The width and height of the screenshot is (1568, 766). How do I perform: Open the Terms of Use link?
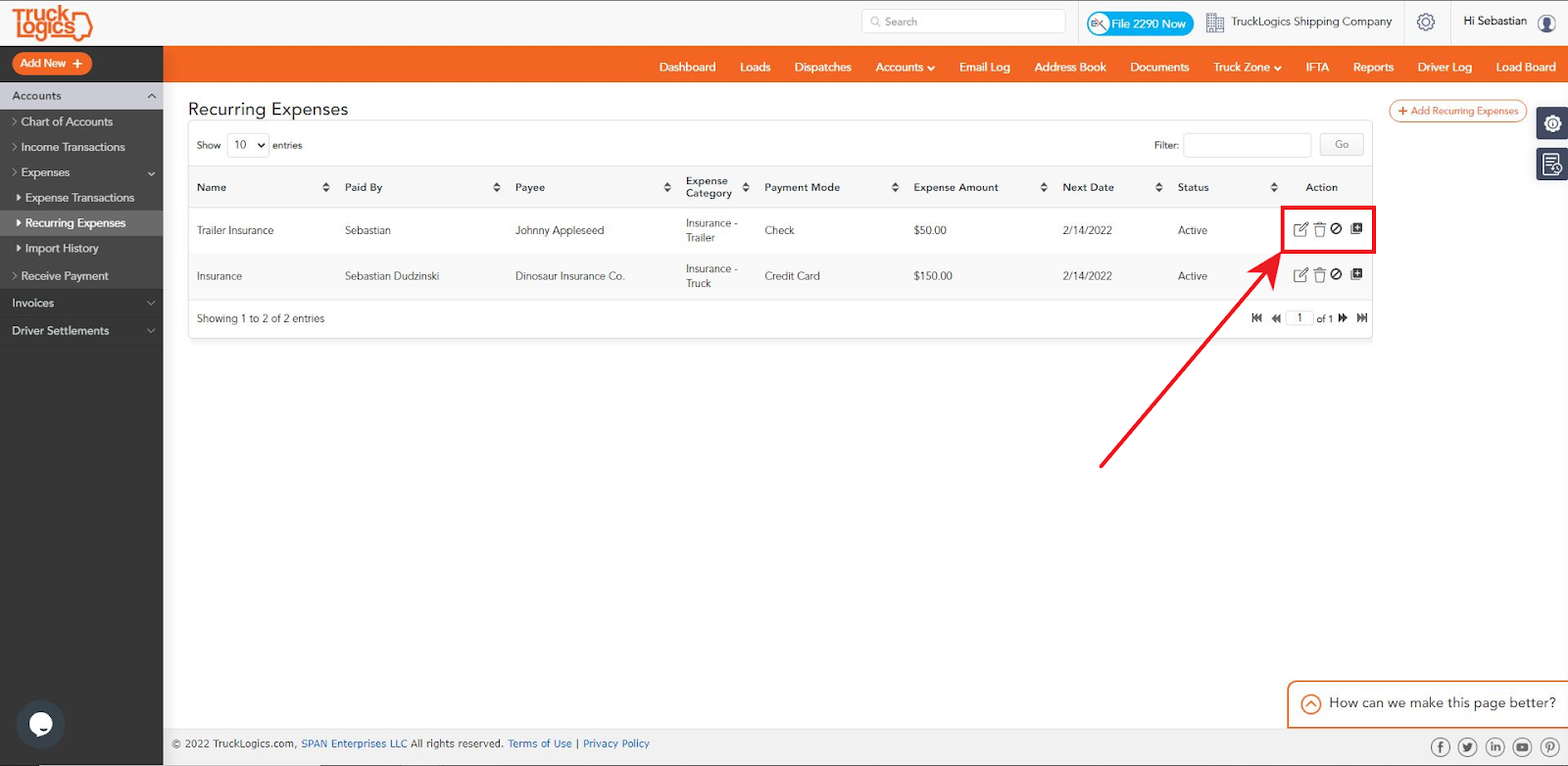click(539, 744)
